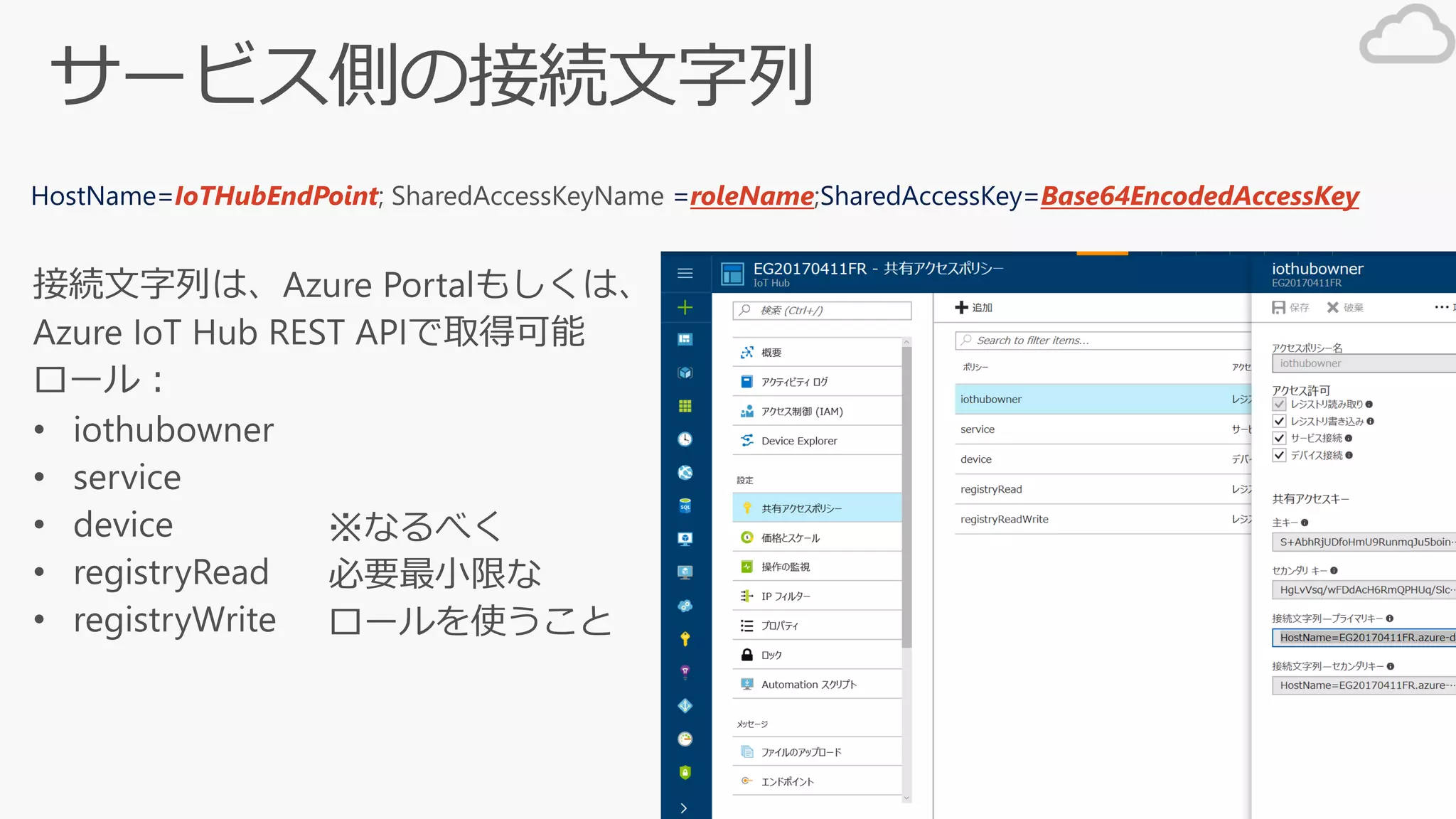Open blue diamond Azure AD icon in sidebar
Viewport: 1456px width, 819px height.
coord(685,705)
